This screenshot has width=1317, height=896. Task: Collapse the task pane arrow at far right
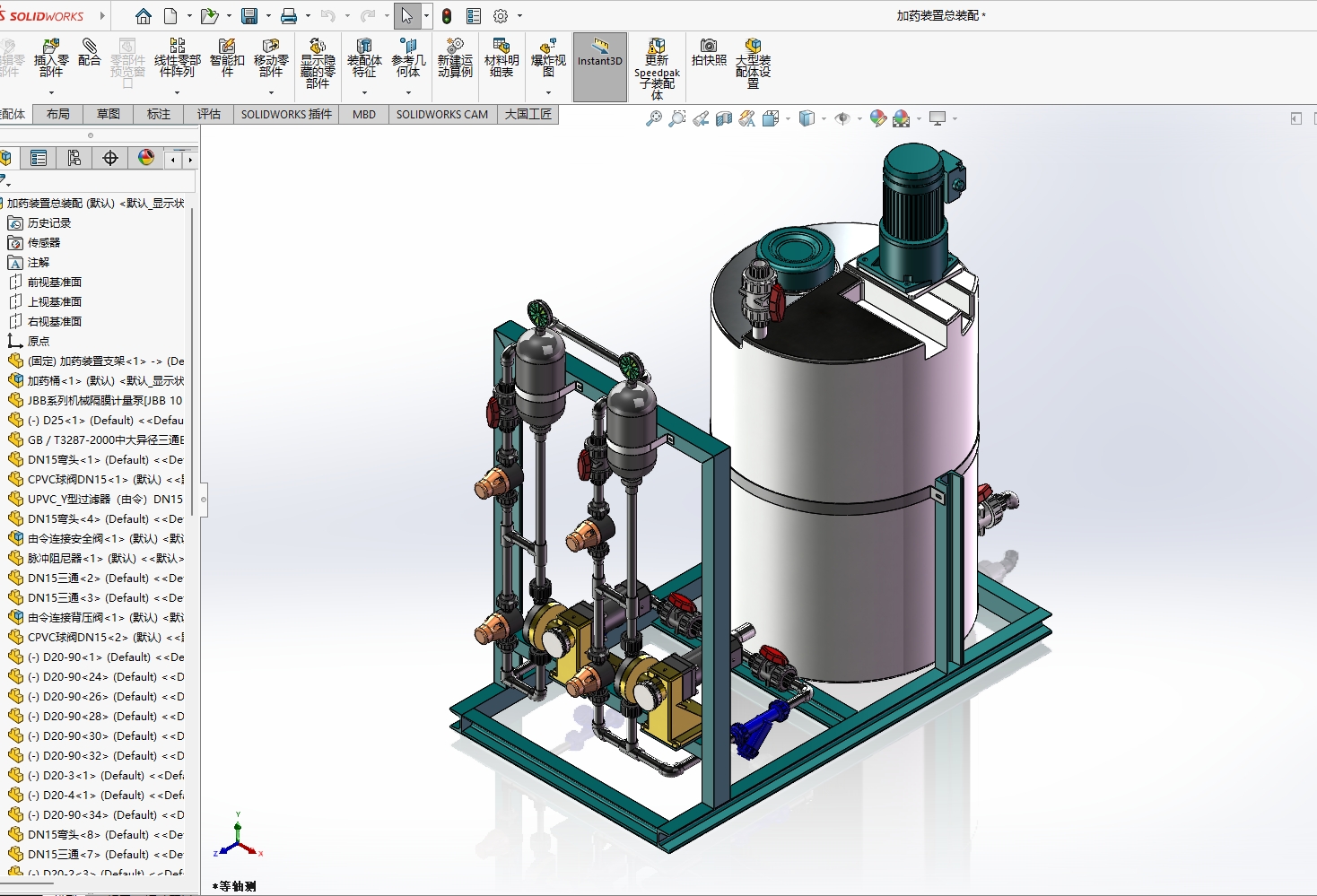click(x=1295, y=118)
